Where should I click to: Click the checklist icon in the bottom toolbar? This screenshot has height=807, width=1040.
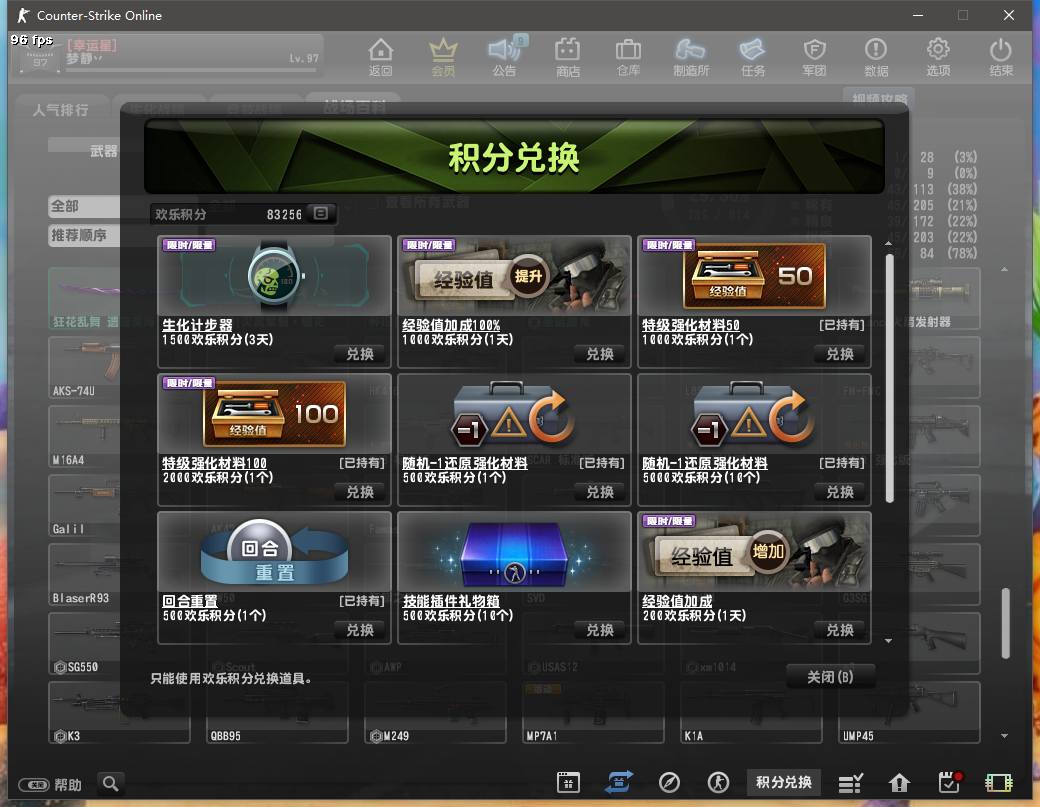(x=850, y=783)
